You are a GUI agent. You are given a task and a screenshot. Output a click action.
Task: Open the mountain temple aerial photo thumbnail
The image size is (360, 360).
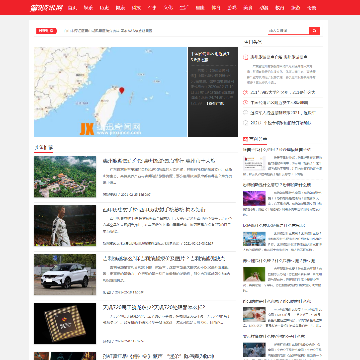pos(65,177)
